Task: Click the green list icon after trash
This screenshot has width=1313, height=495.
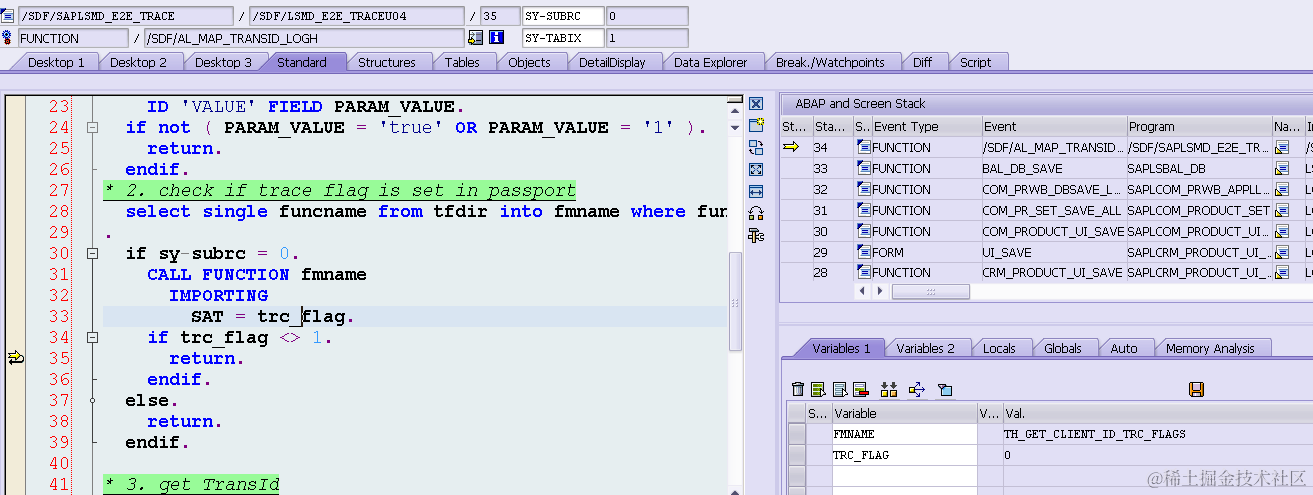Action: [818, 389]
